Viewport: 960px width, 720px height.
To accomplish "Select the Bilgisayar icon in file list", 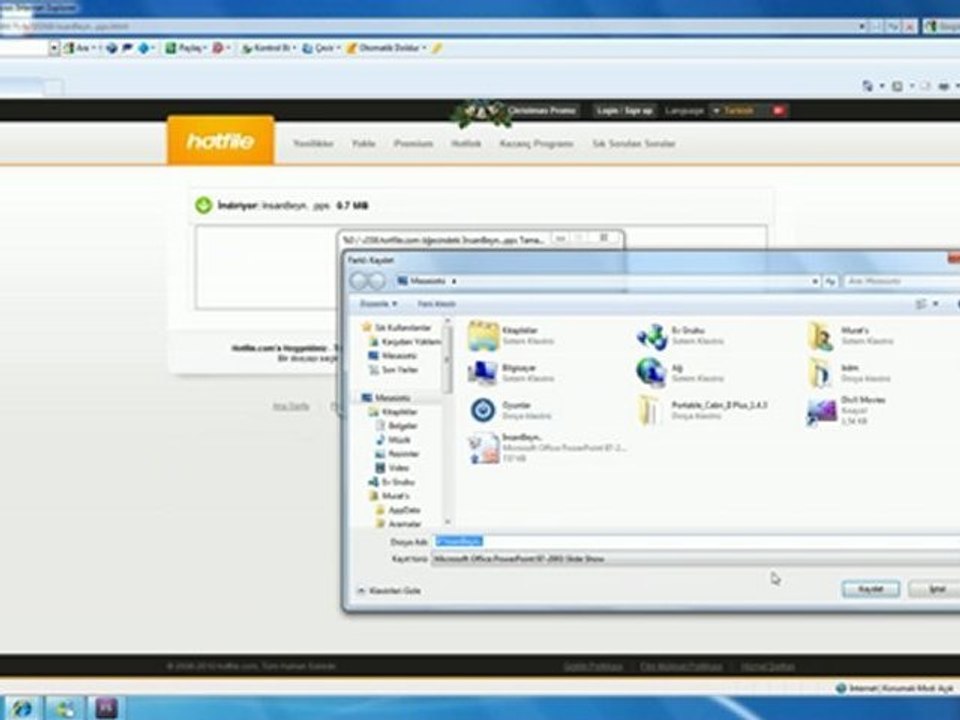I will tap(482, 373).
